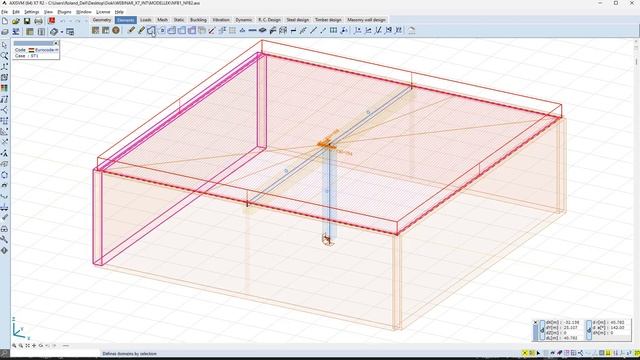Switch to the R.C. Design tab
The height and width of the screenshot is (360, 640).
(269, 20)
